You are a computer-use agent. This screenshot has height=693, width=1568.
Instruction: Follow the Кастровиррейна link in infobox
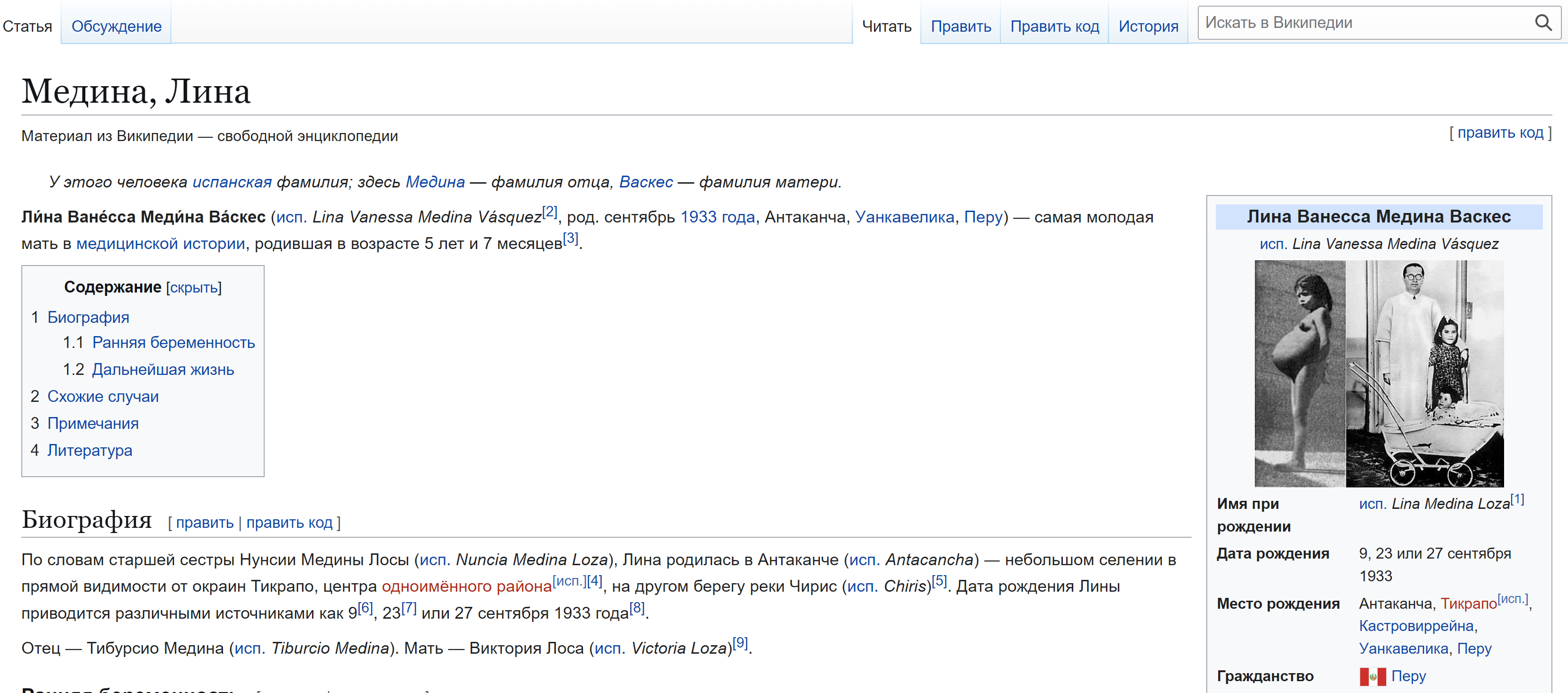(x=1416, y=625)
